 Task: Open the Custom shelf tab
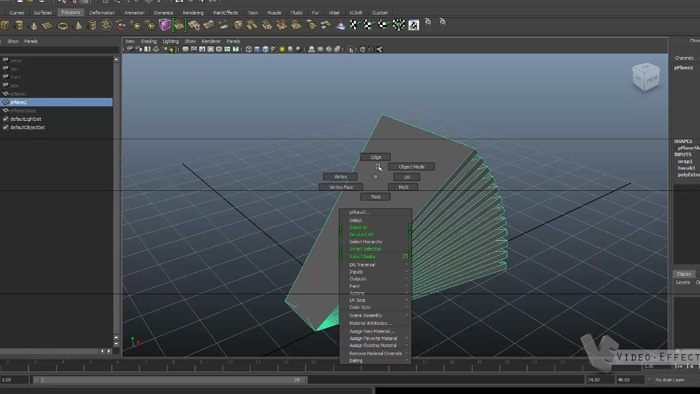coord(380,12)
